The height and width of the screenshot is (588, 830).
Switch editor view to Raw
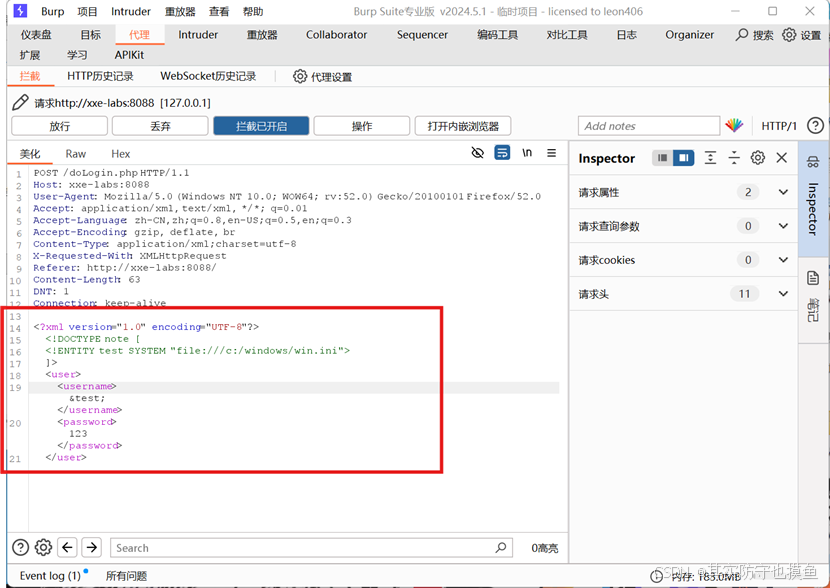click(76, 153)
